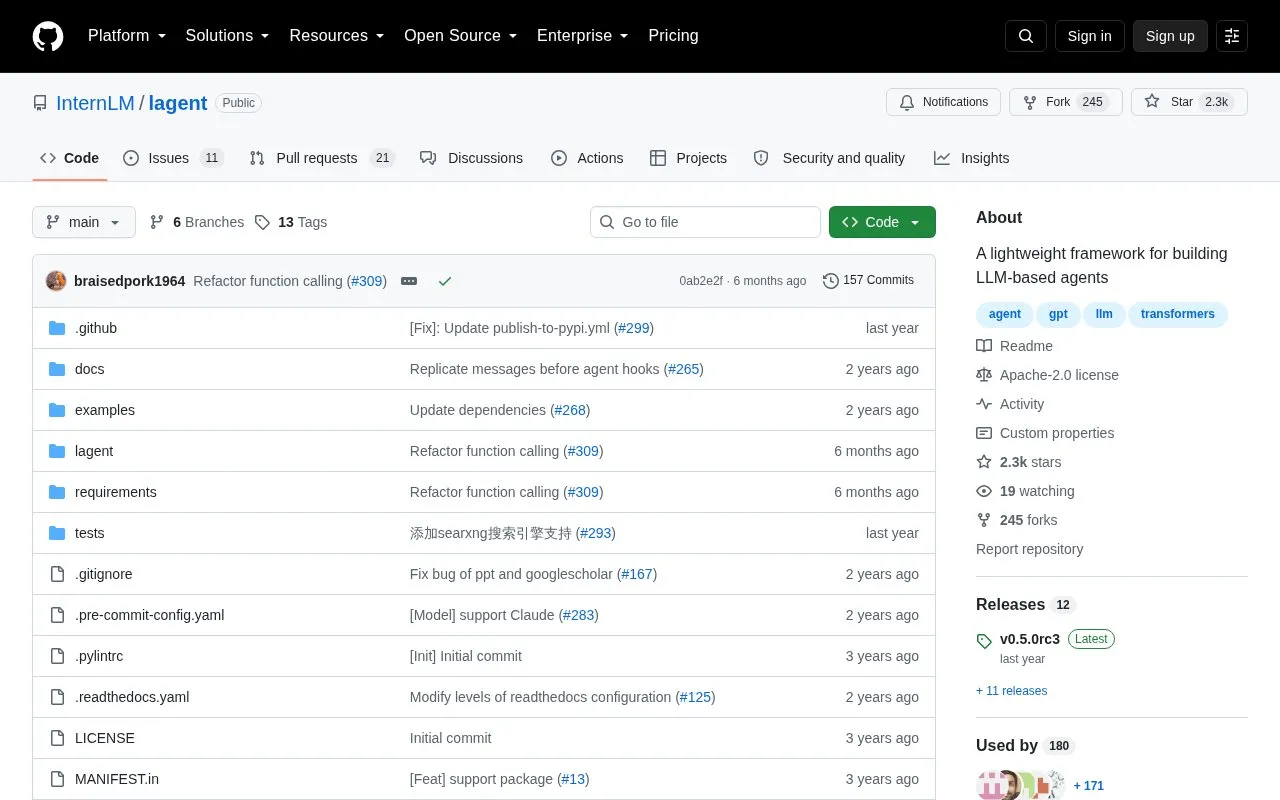The image size is (1280, 800).
Task: Click the Go to file search field
Action: [705, 222]
